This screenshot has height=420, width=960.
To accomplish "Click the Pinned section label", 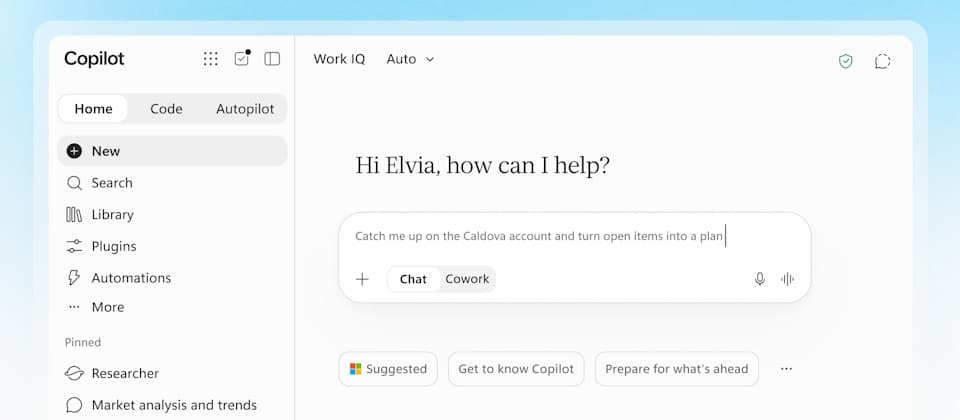I will (83, 342).
